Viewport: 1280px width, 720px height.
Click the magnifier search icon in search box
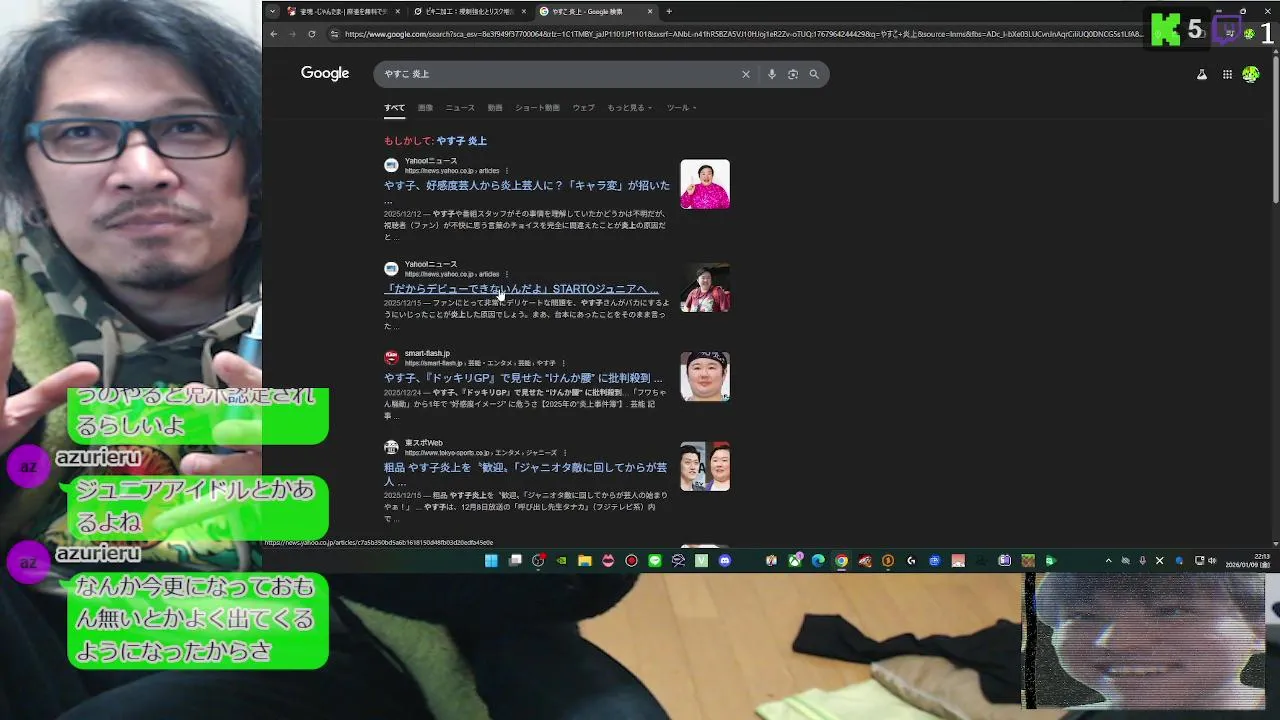(814, 74)
